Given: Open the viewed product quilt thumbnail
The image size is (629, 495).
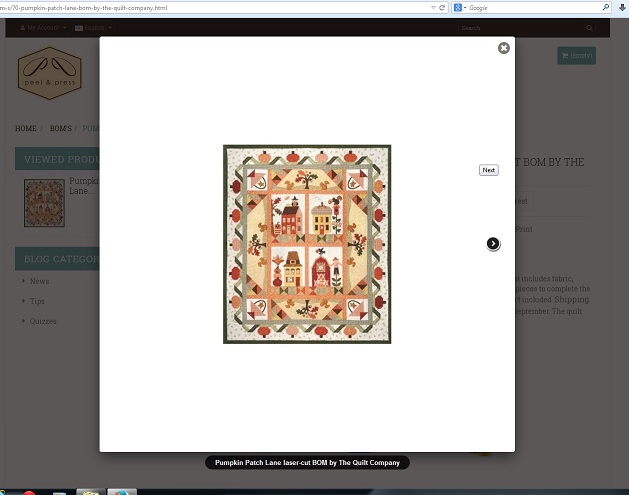Looking at the screenshot, I should click(44, 203).
